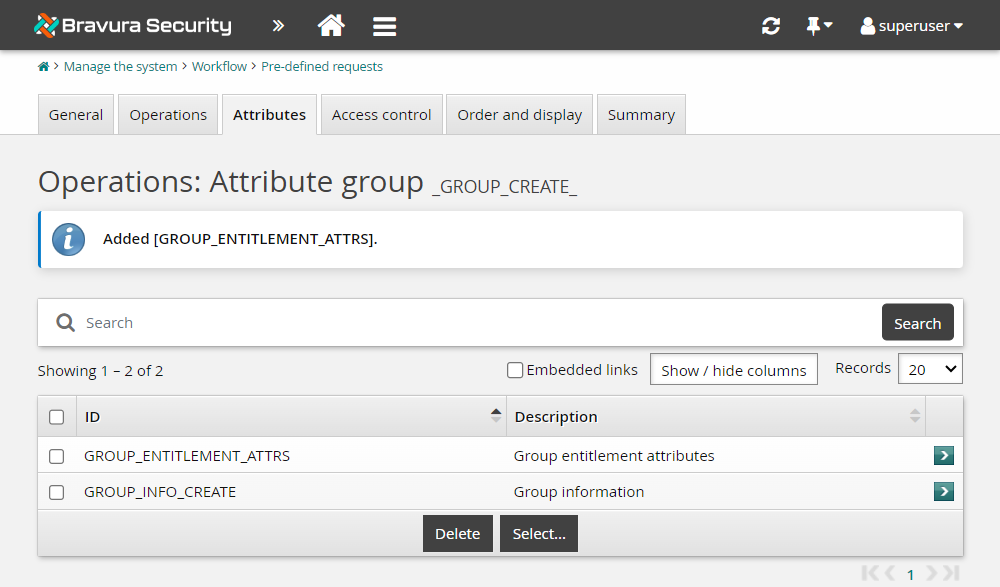Sort by Description using its sort arrows
1000x587 pixels.
pyautogui.click(x=915, y=416)
